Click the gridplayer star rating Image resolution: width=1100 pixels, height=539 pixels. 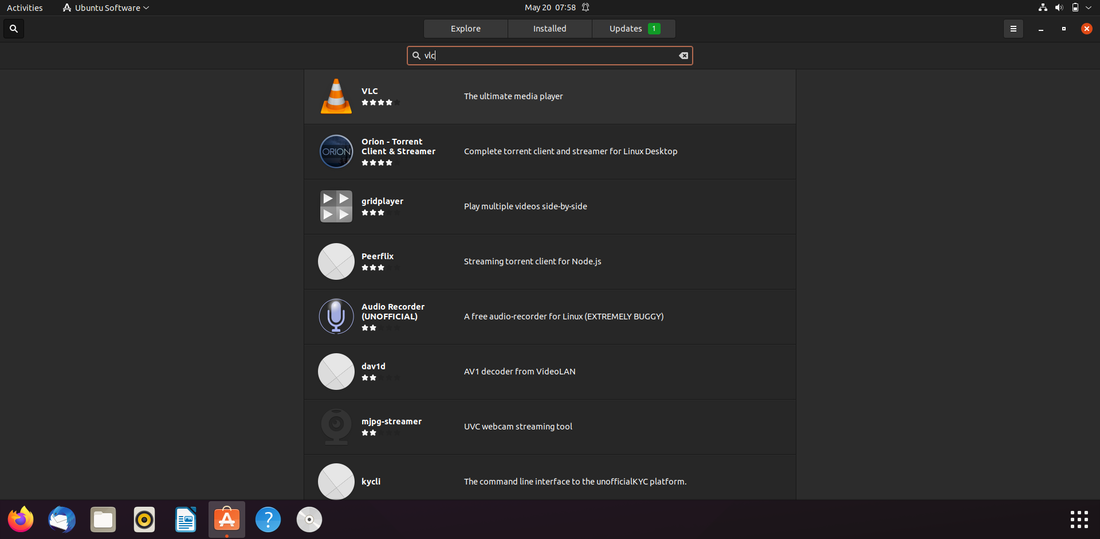pos(381,213)
